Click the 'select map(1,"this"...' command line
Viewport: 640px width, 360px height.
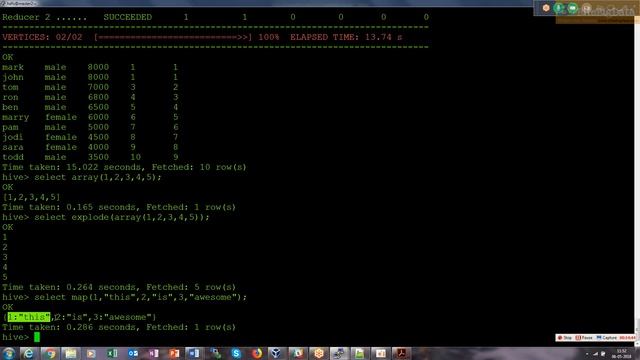click(140, 297)
